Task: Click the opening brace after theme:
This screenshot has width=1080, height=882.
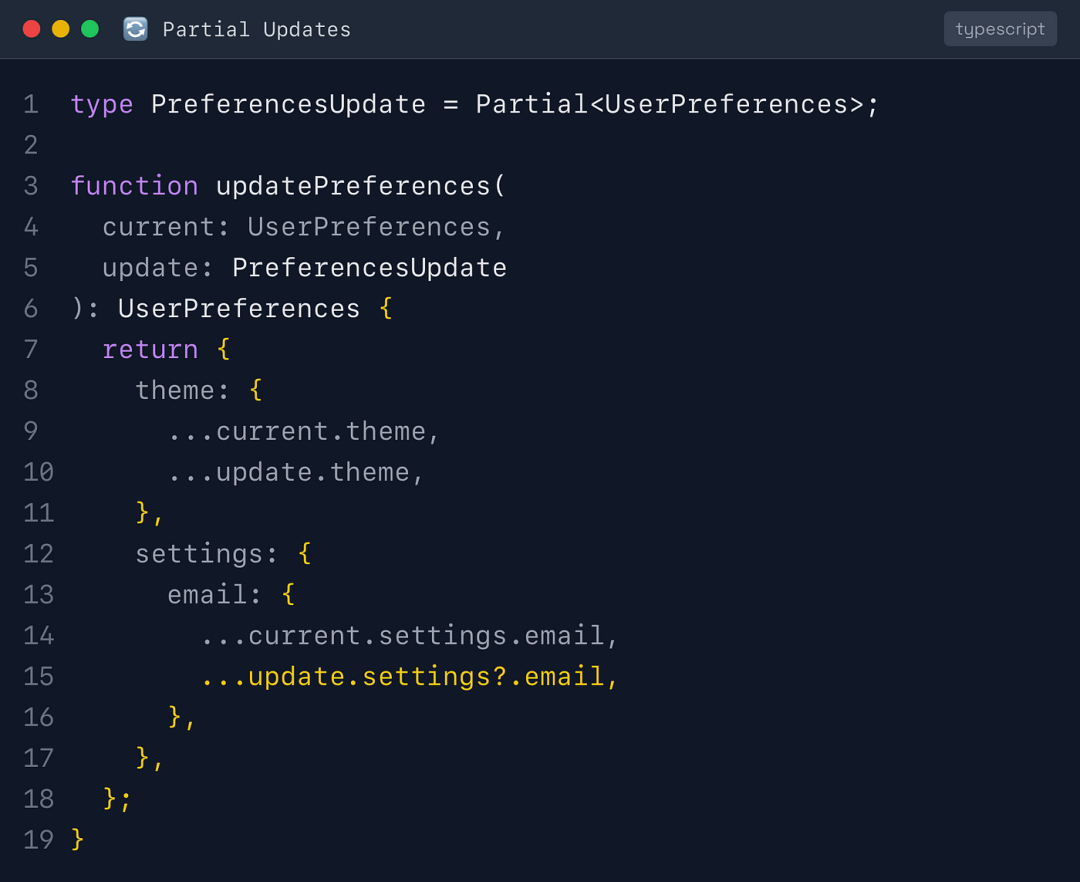Action: pyautogui.click(x=256, y=390)
